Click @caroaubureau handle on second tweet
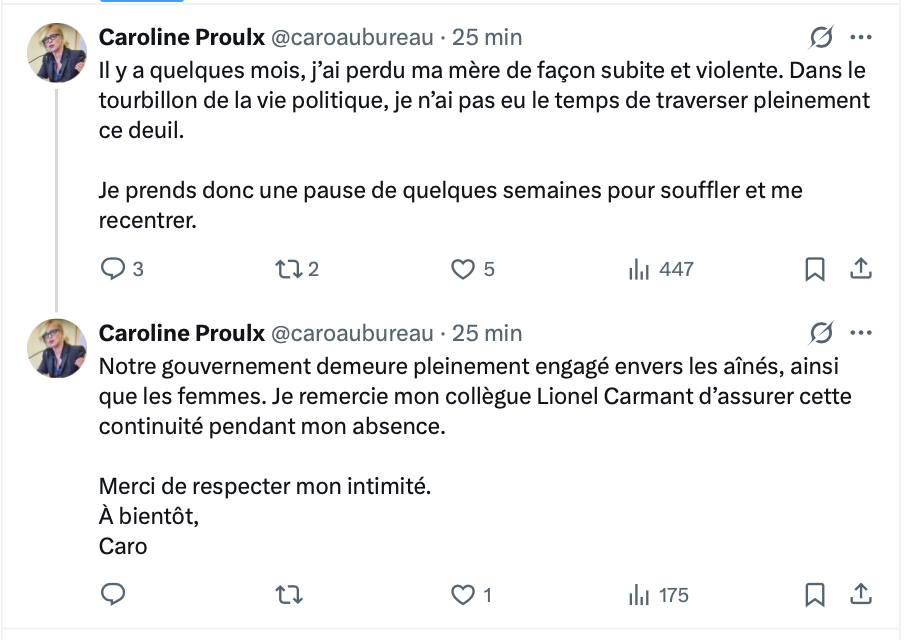Screen dimensions: 918x640 pyautogui.click(x=353, y=333)
